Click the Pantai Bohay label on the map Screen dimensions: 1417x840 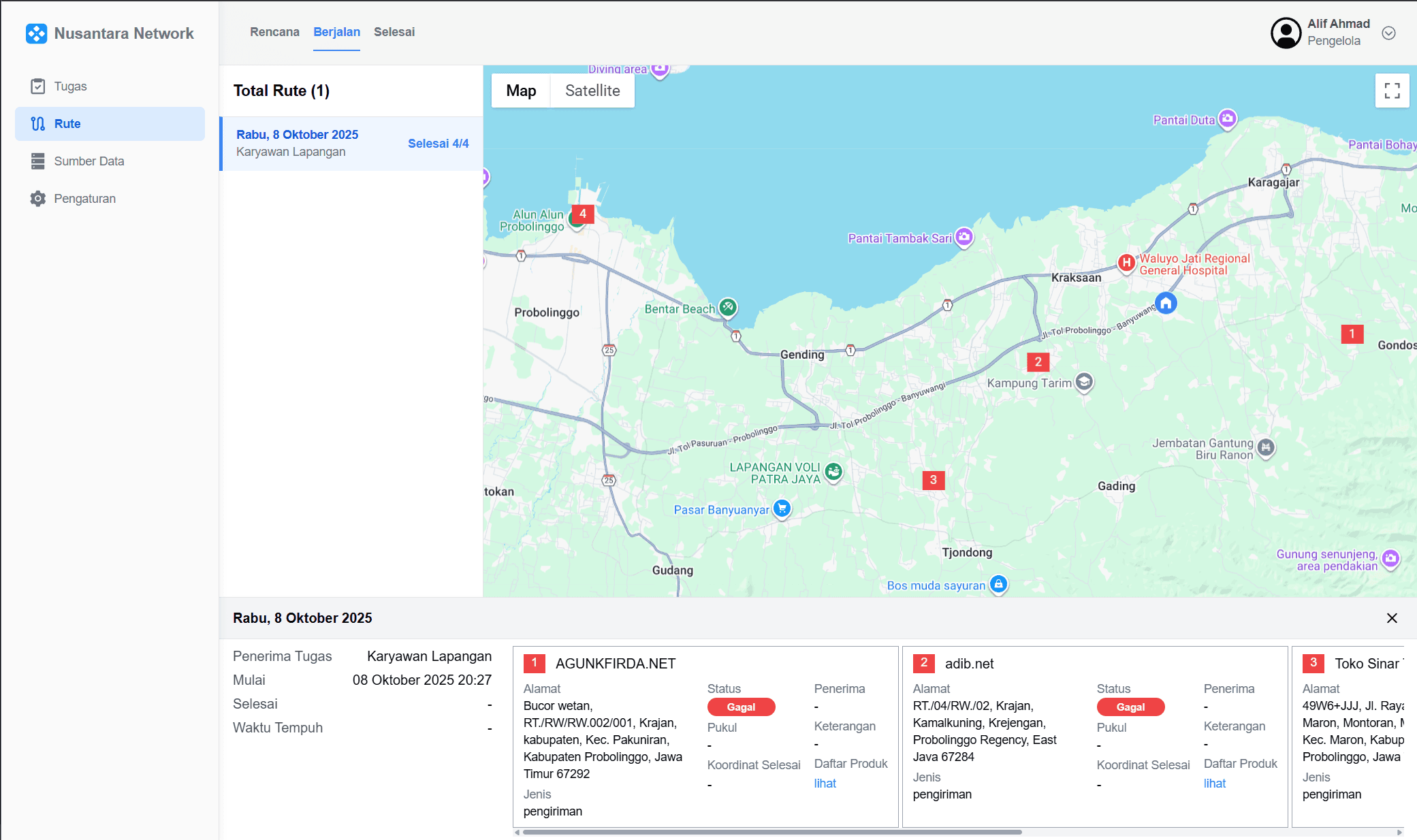1382,144
